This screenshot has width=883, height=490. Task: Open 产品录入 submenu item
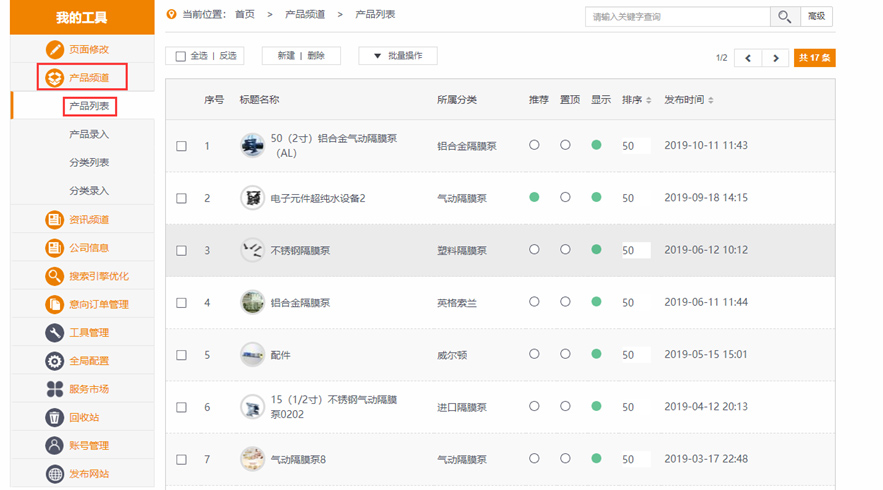click(89, 134)
